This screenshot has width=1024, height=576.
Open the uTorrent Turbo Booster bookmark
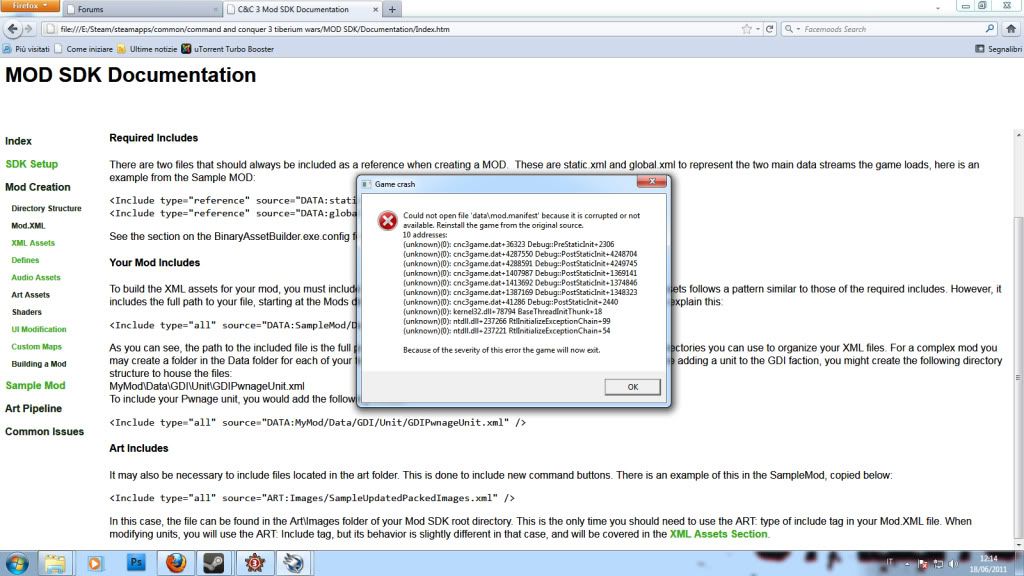[x=227, y=49]
